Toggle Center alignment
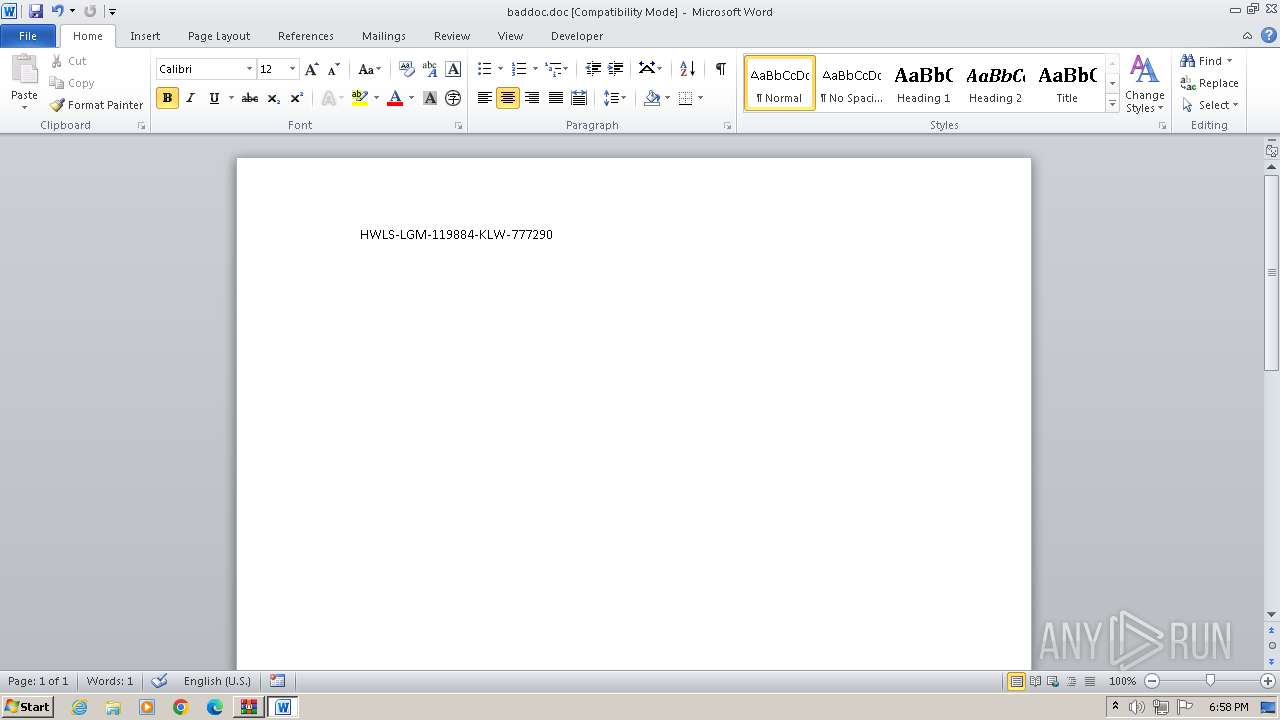Screen dimensions: 1280x720 (x=508, y=98)
